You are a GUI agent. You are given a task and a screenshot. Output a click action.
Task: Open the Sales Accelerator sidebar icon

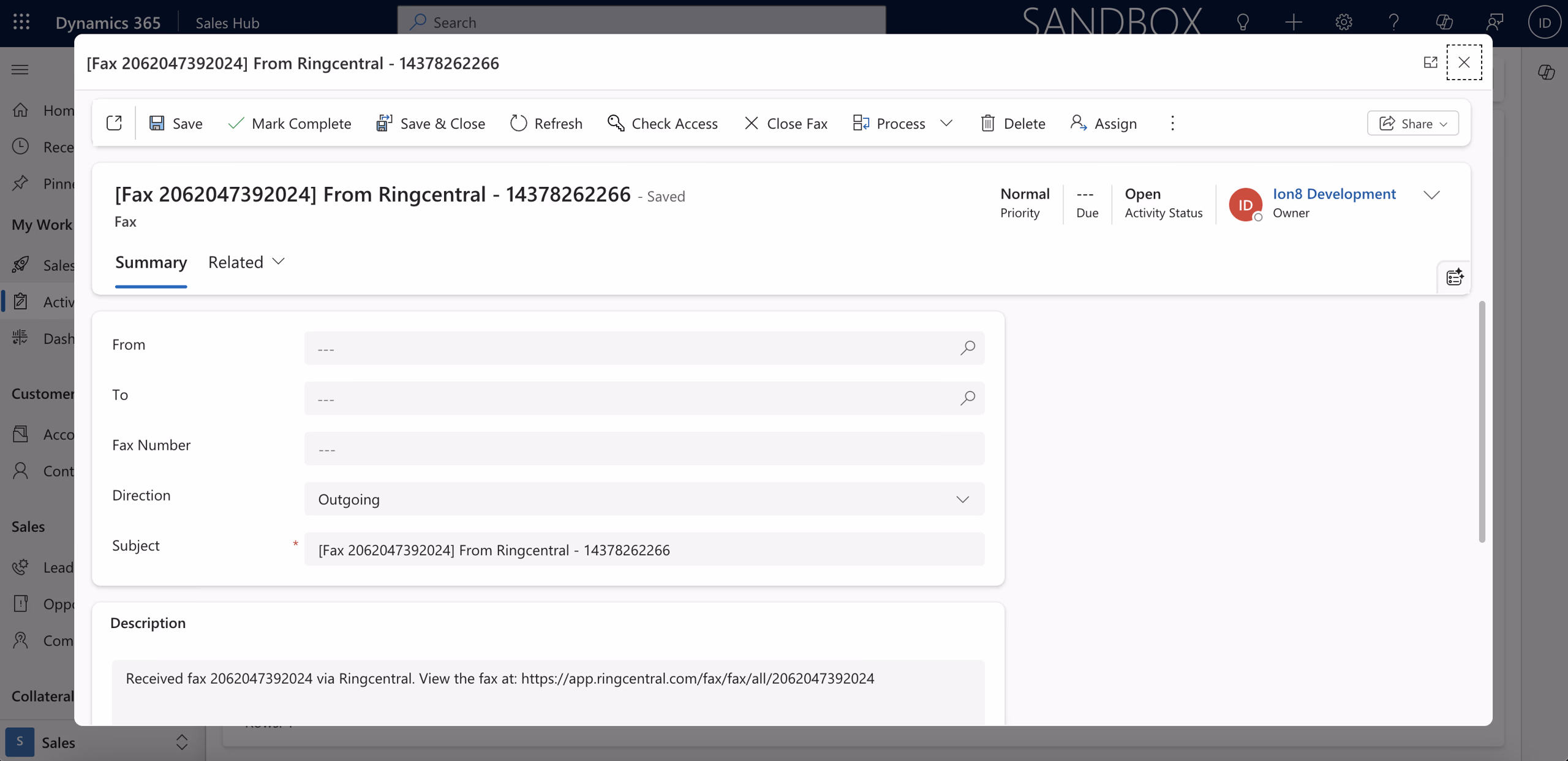point(21,265)
